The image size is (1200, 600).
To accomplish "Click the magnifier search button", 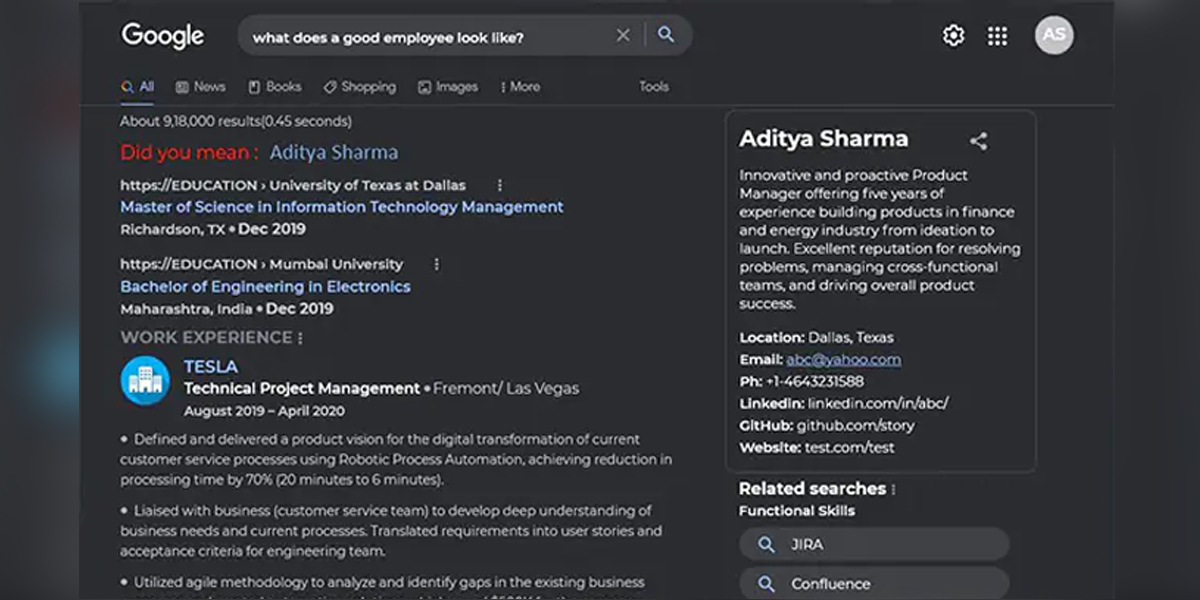I will (x=666, y=36).
